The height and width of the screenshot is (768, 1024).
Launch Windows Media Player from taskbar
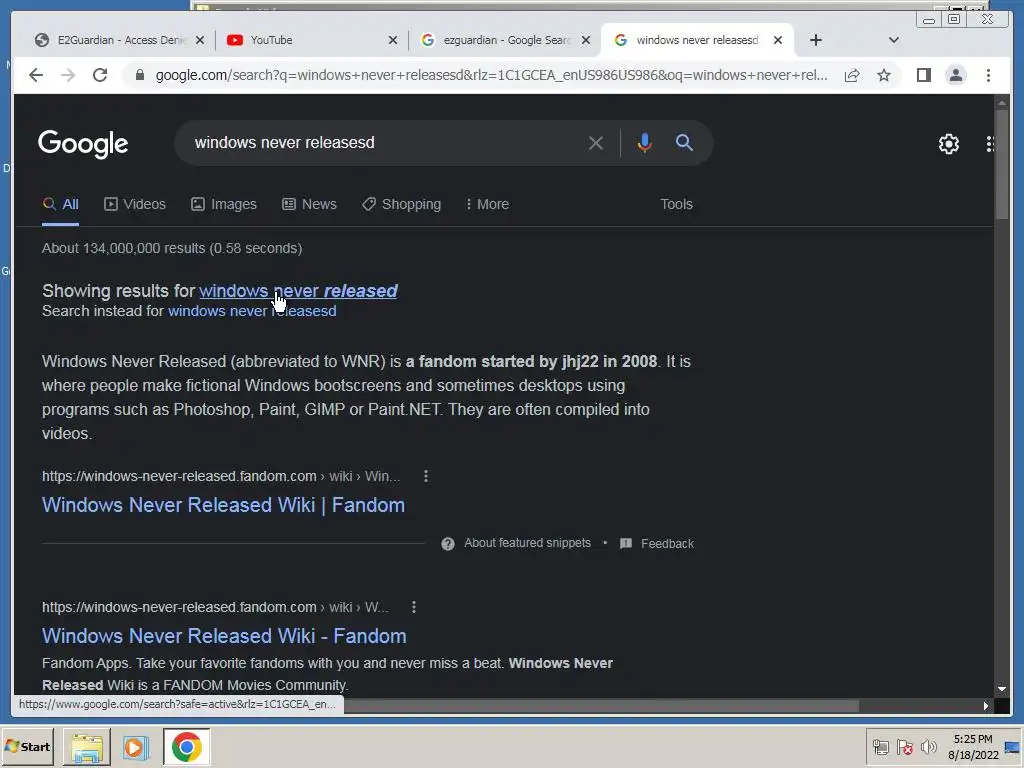(136, 747)
